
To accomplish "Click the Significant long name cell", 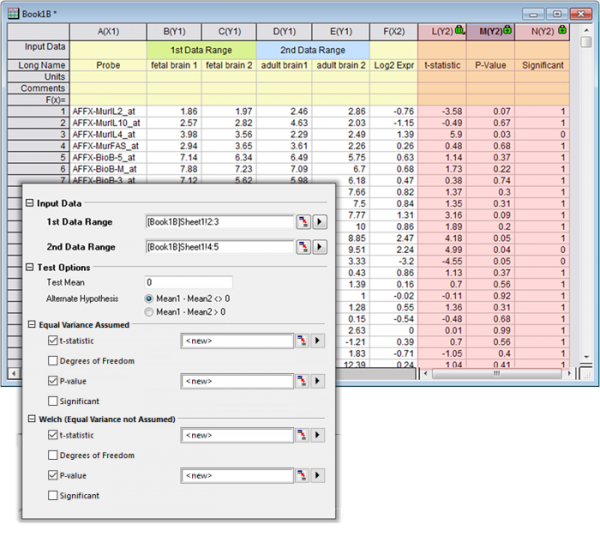I will pyautogui.click(x=542, y=65).
